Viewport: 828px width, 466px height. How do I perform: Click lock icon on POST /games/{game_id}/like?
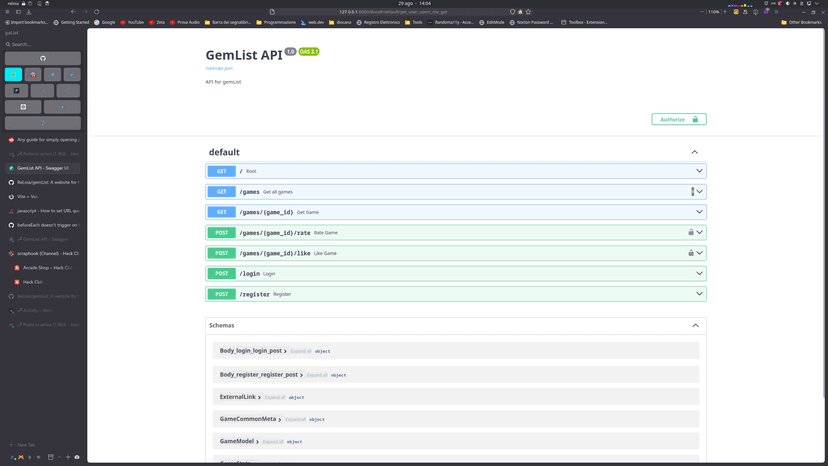[690, 253]
